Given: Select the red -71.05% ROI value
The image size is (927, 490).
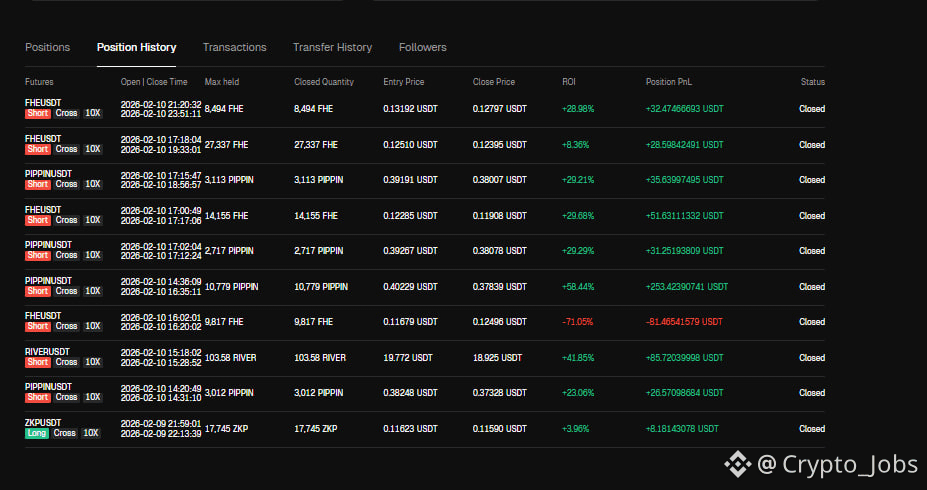Looking at the screenshot, I should (x=578, y=322).
